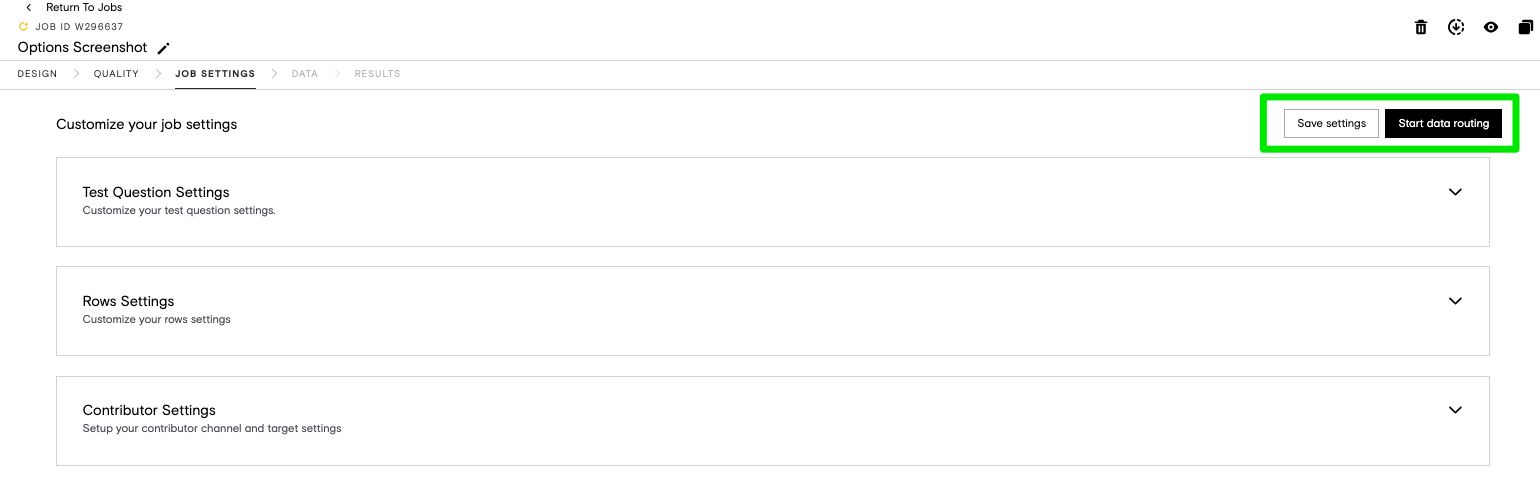Toggle job preview with the eye icon
Image resolution: width=1540 pixels, height=491 pixels.
point(1491,27)
